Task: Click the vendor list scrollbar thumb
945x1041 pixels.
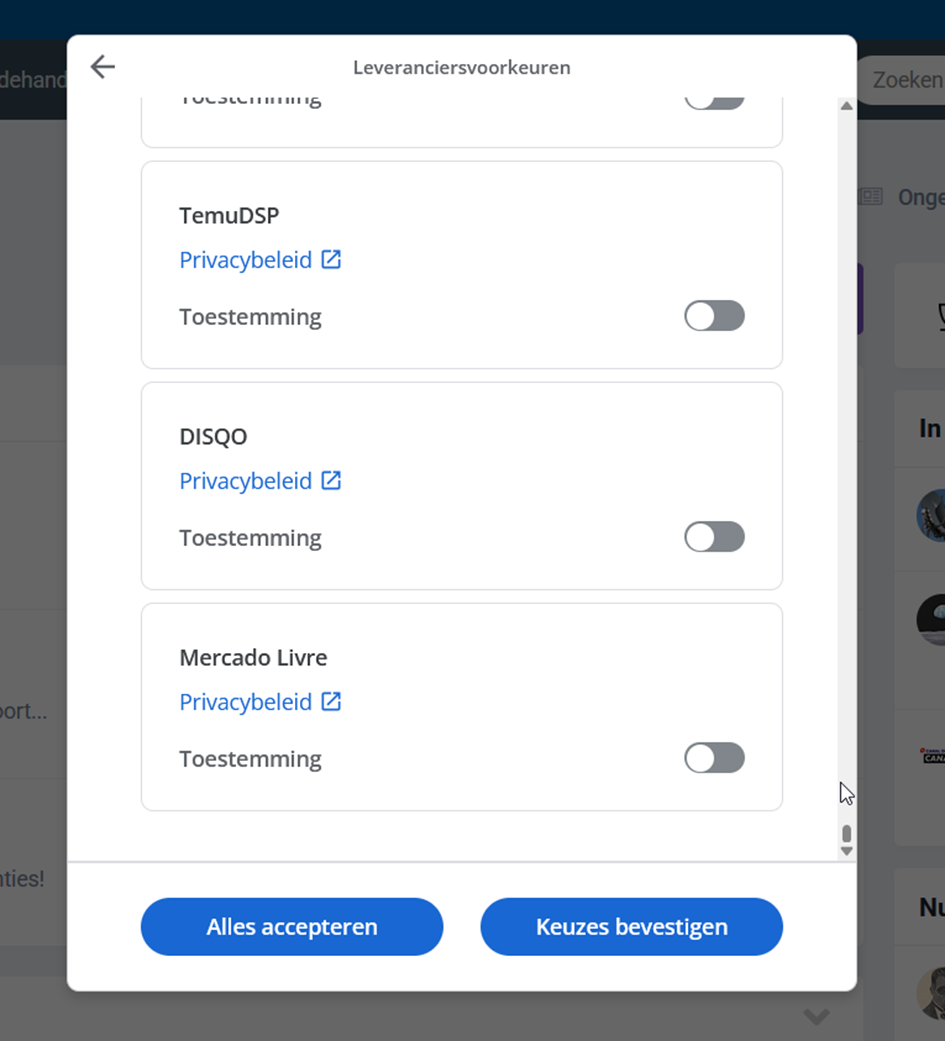Action: point(846,834)
